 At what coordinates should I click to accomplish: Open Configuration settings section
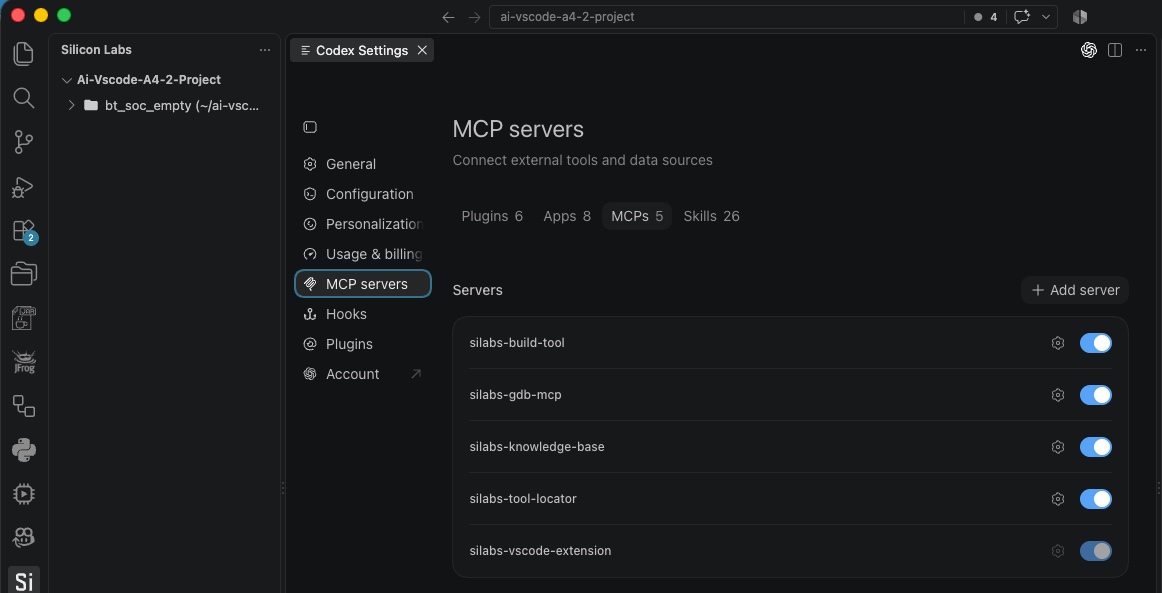tap(363, 194)
